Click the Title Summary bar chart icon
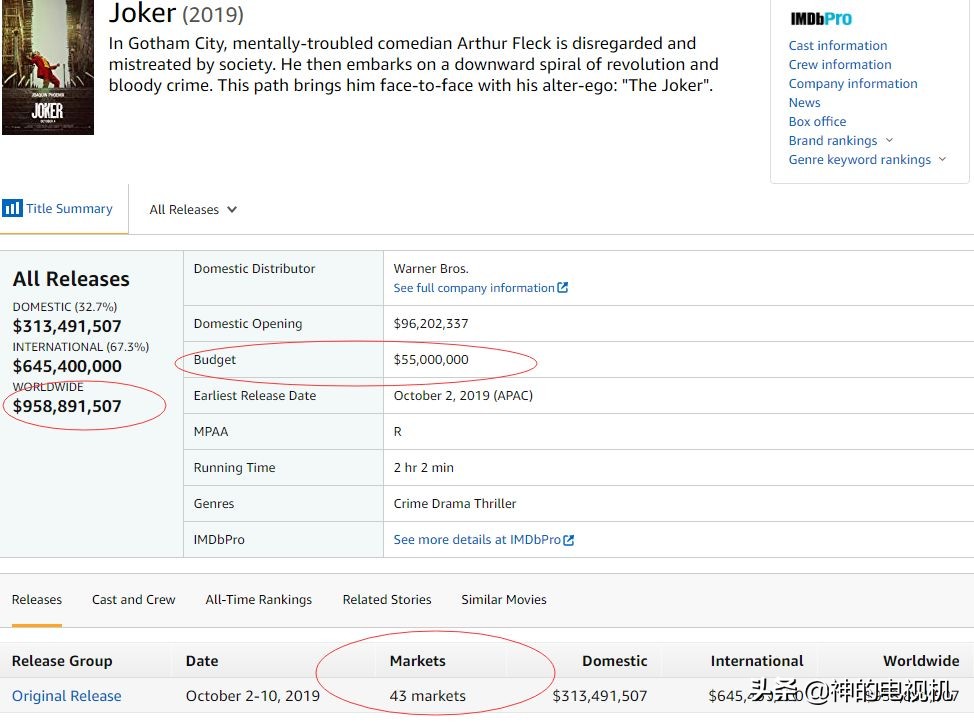The height and width of the screenshot is (724, 974). coord(12,208)
